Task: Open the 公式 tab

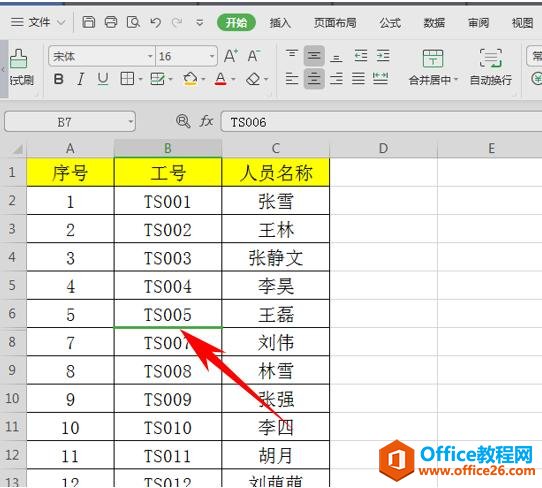Action: 390,23
